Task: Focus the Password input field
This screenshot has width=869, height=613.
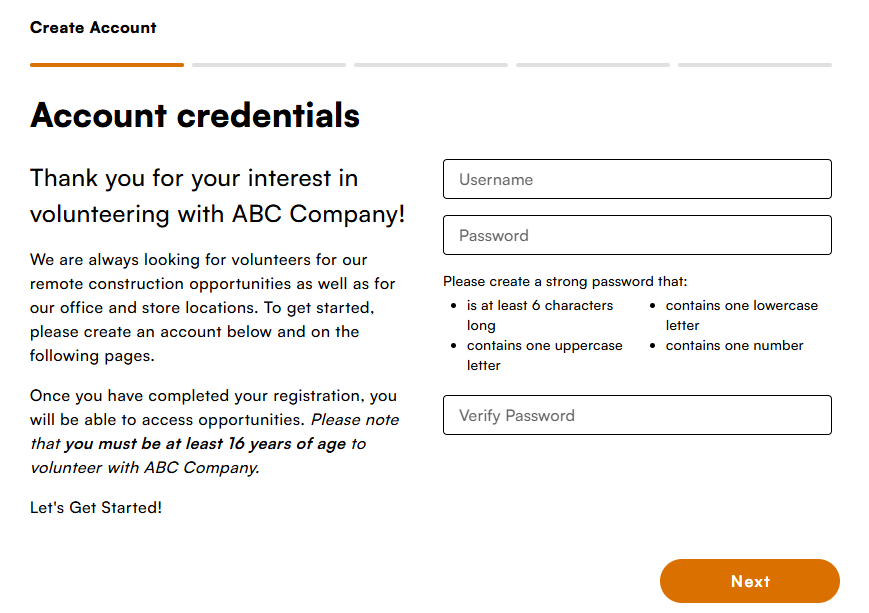Action: (x=637, y=235)
